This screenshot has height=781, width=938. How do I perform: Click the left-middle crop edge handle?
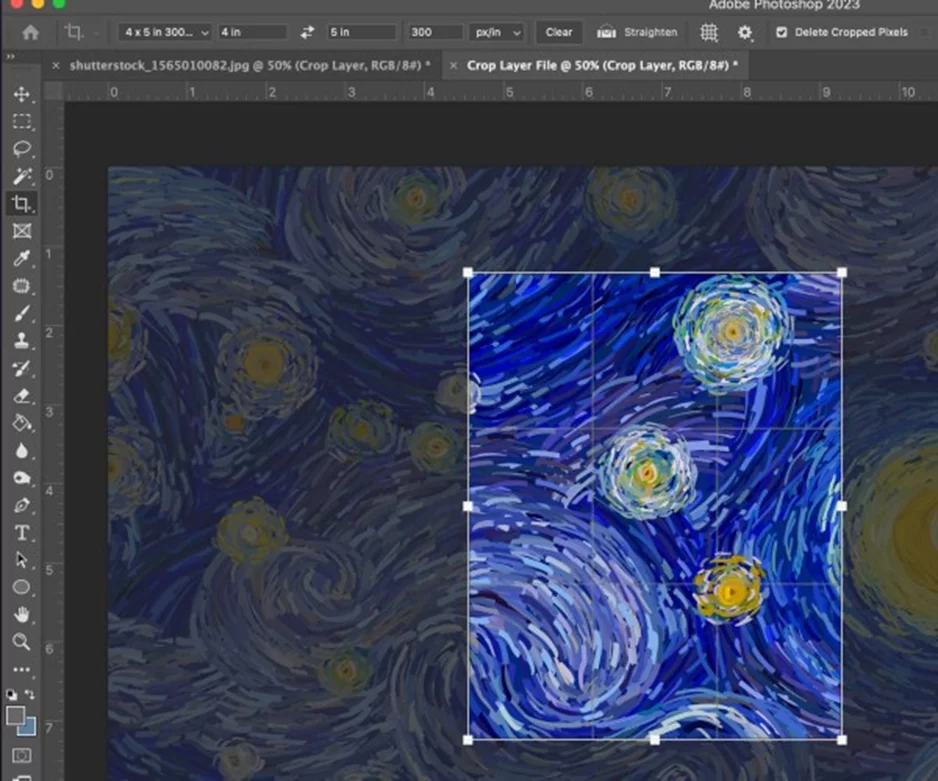click(x=468, y=507)
